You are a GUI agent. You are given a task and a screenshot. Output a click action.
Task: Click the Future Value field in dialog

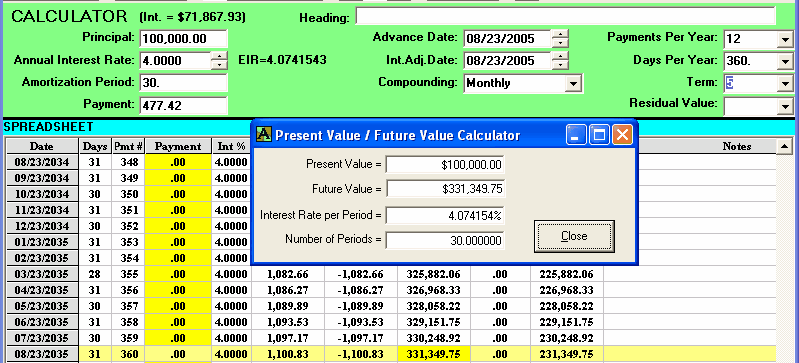(445, 189)
